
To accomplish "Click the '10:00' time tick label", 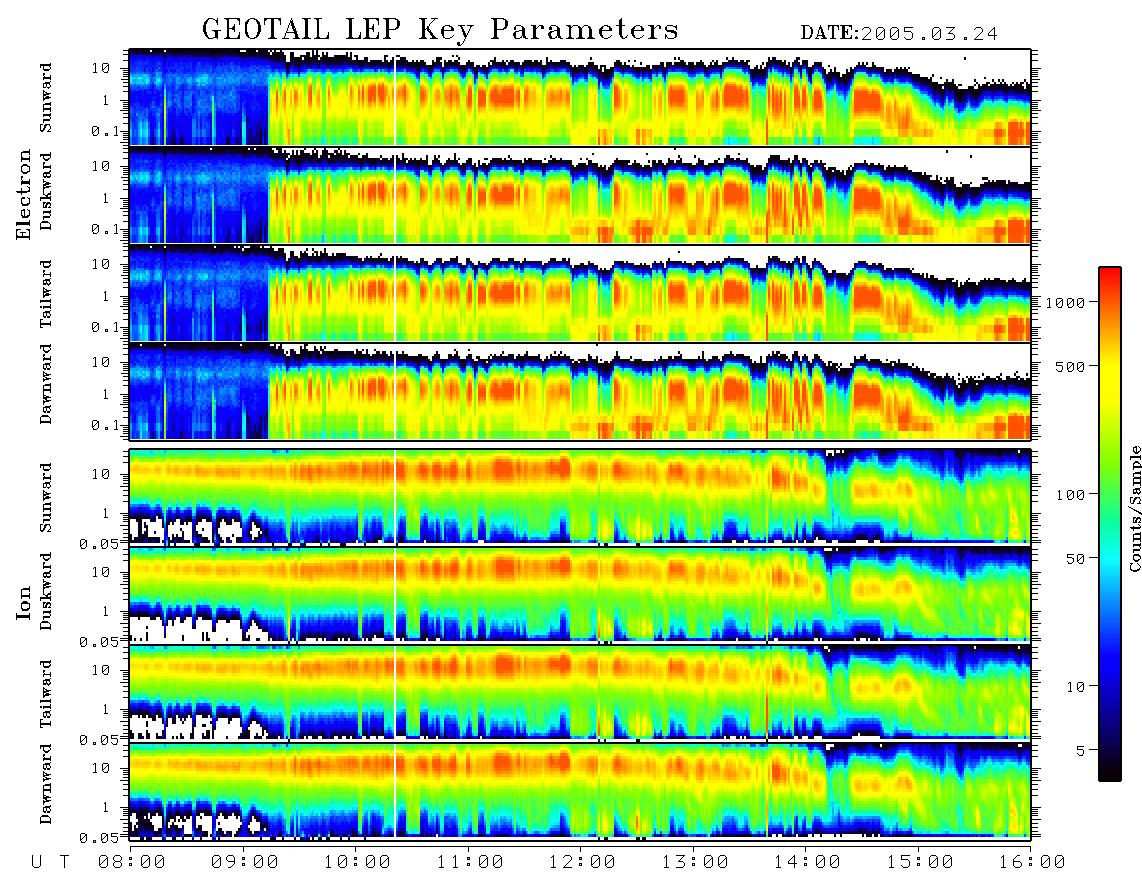I will 357,862.
